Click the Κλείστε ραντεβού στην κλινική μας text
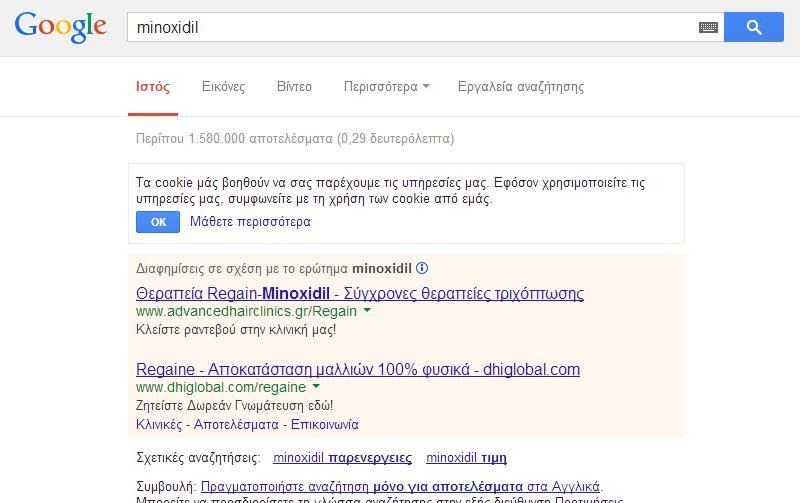 coord(236,330)
